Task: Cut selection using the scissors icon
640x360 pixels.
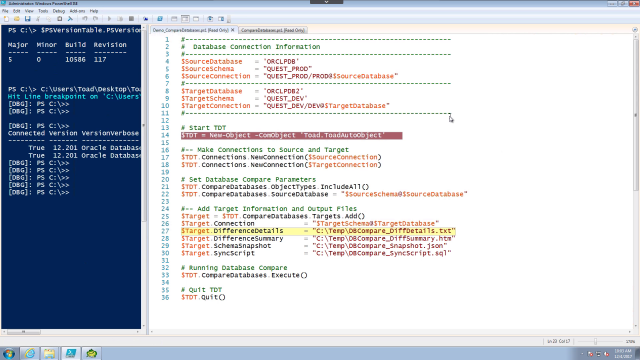Action: point(38,19)
